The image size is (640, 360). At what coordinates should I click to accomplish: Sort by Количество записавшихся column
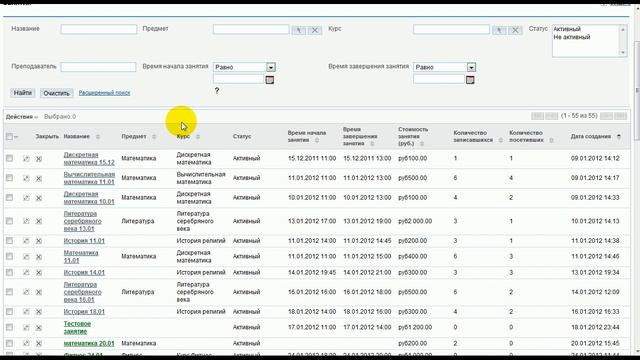click(500, 140)
